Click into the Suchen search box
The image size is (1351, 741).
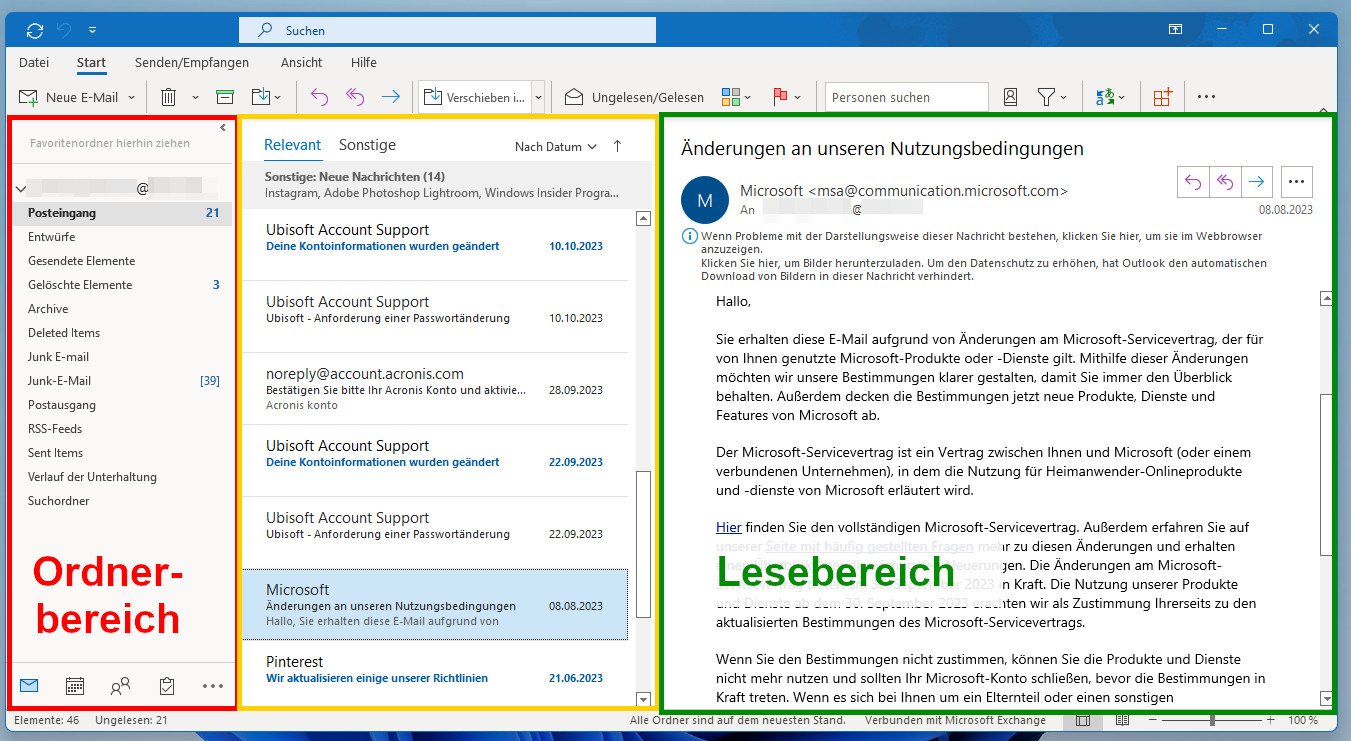447,30
